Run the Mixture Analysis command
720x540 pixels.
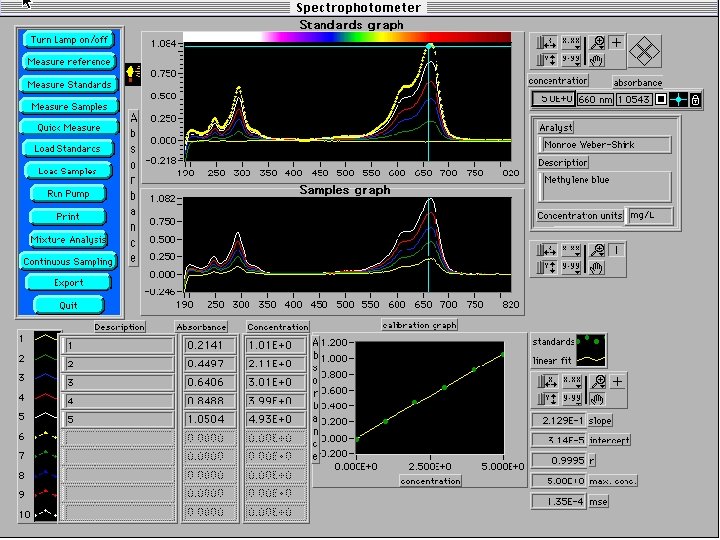tap(69, 239)
